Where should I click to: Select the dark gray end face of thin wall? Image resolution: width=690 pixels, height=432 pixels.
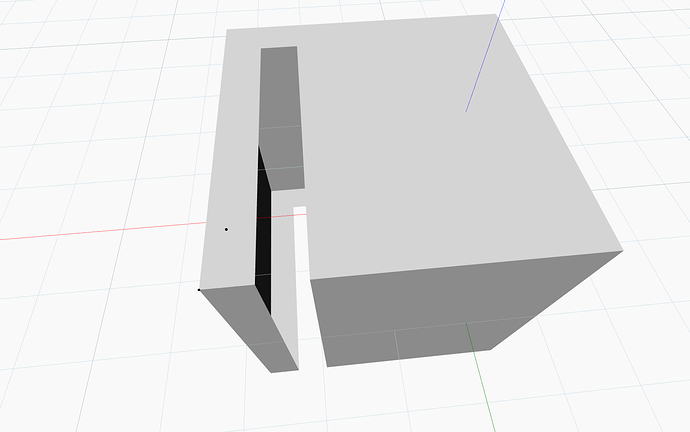coord(250,328)
